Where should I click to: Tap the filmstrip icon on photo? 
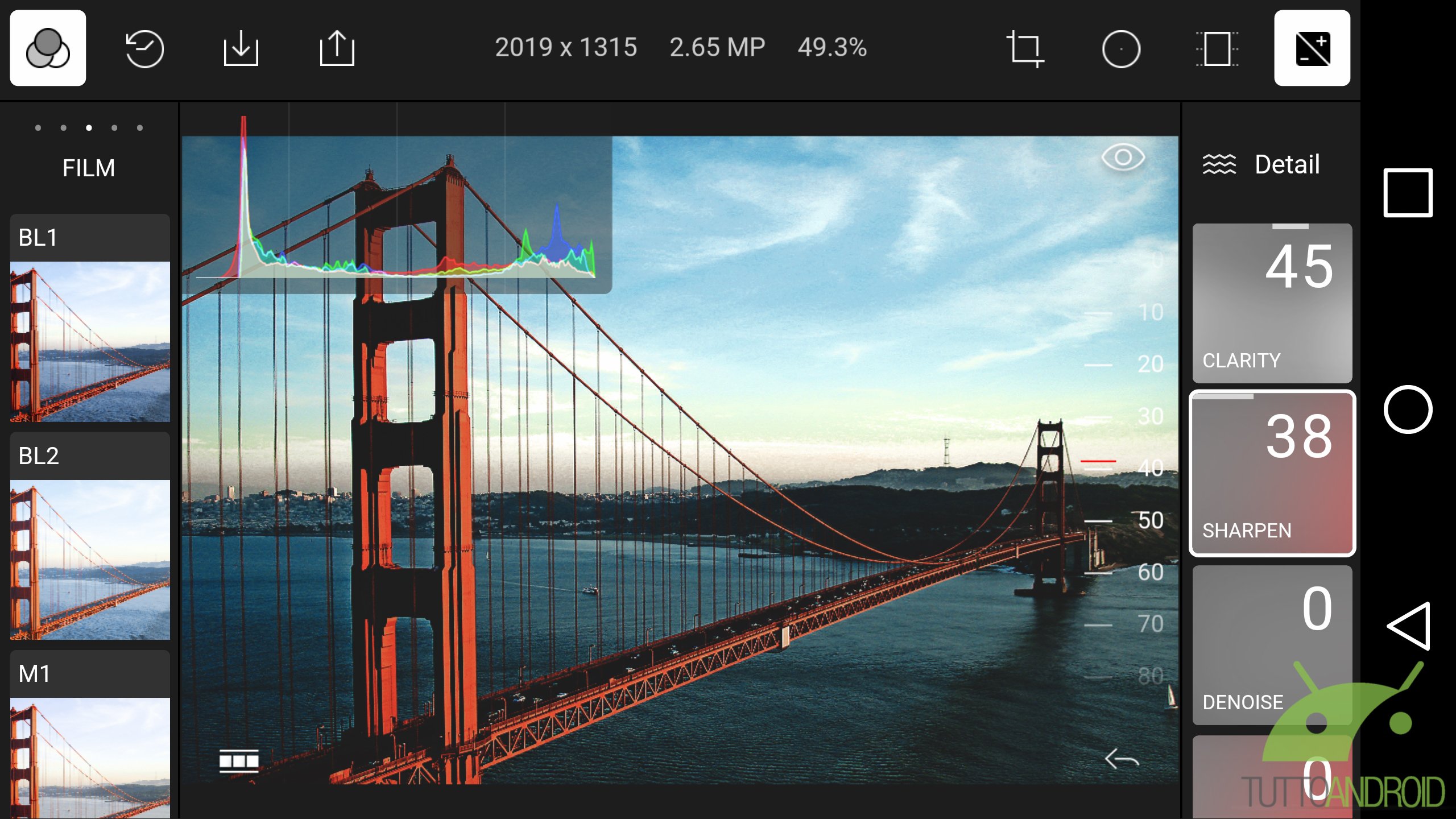click(x=239, y=761)
